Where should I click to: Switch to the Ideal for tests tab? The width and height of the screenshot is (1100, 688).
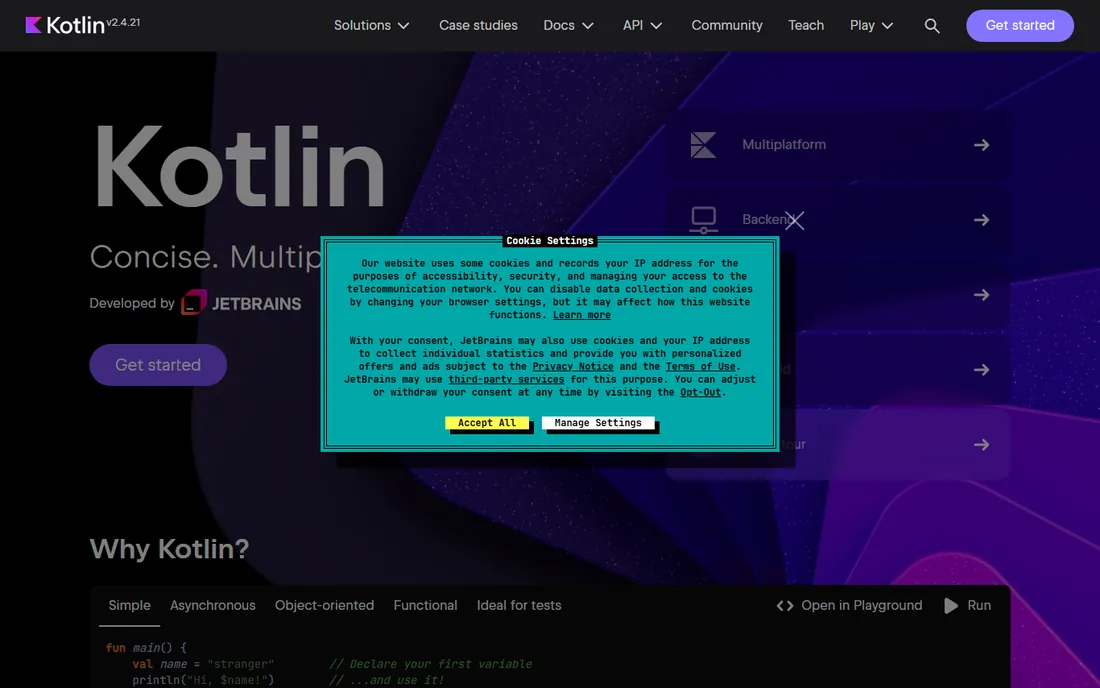tap(519, 605)
